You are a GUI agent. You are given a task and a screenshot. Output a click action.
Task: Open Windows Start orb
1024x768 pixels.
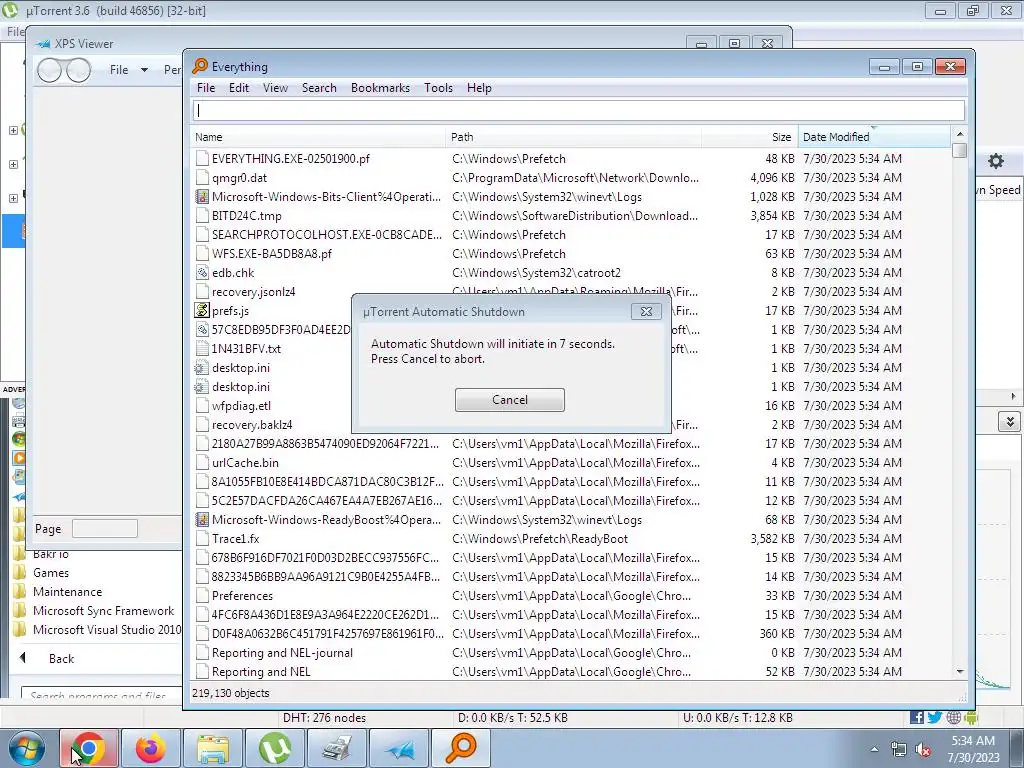26,748
